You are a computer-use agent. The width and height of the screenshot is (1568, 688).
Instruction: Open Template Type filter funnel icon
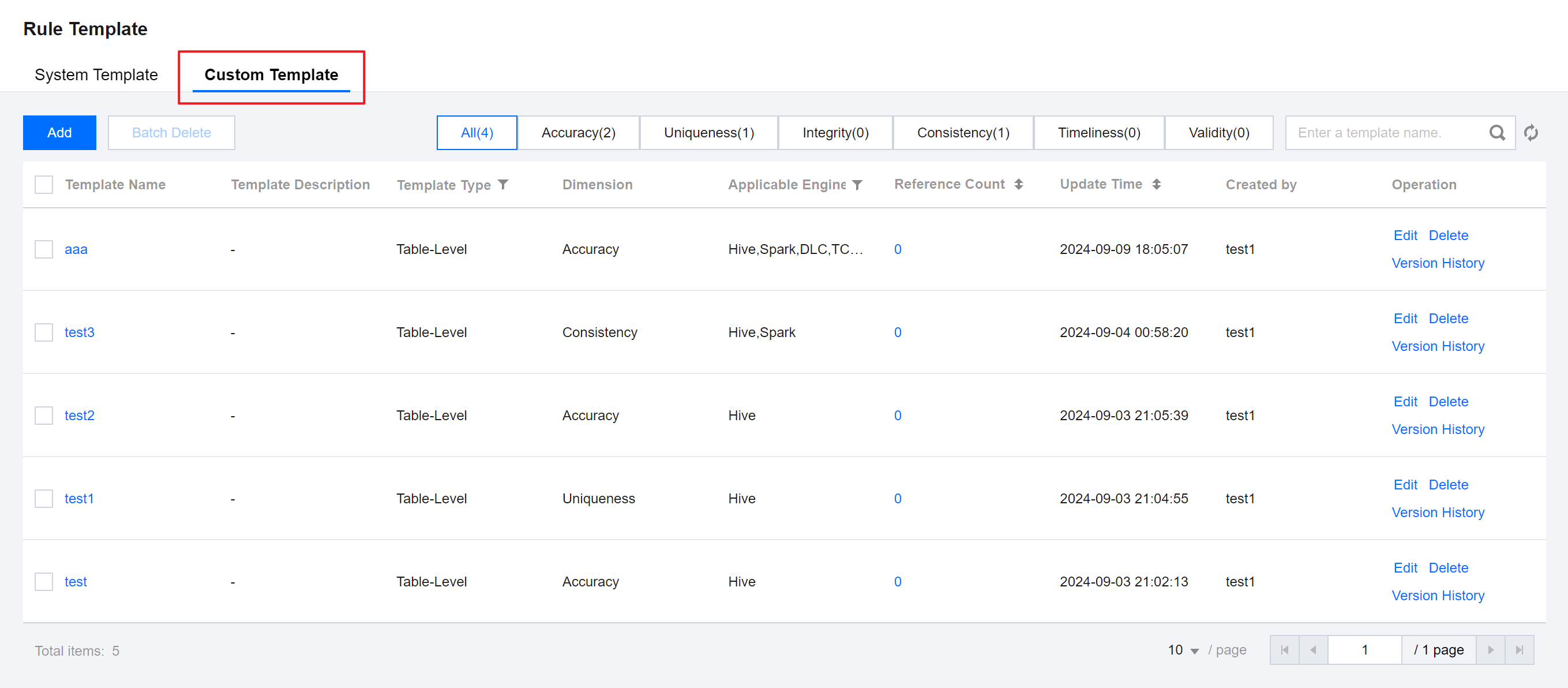[503, 185]
